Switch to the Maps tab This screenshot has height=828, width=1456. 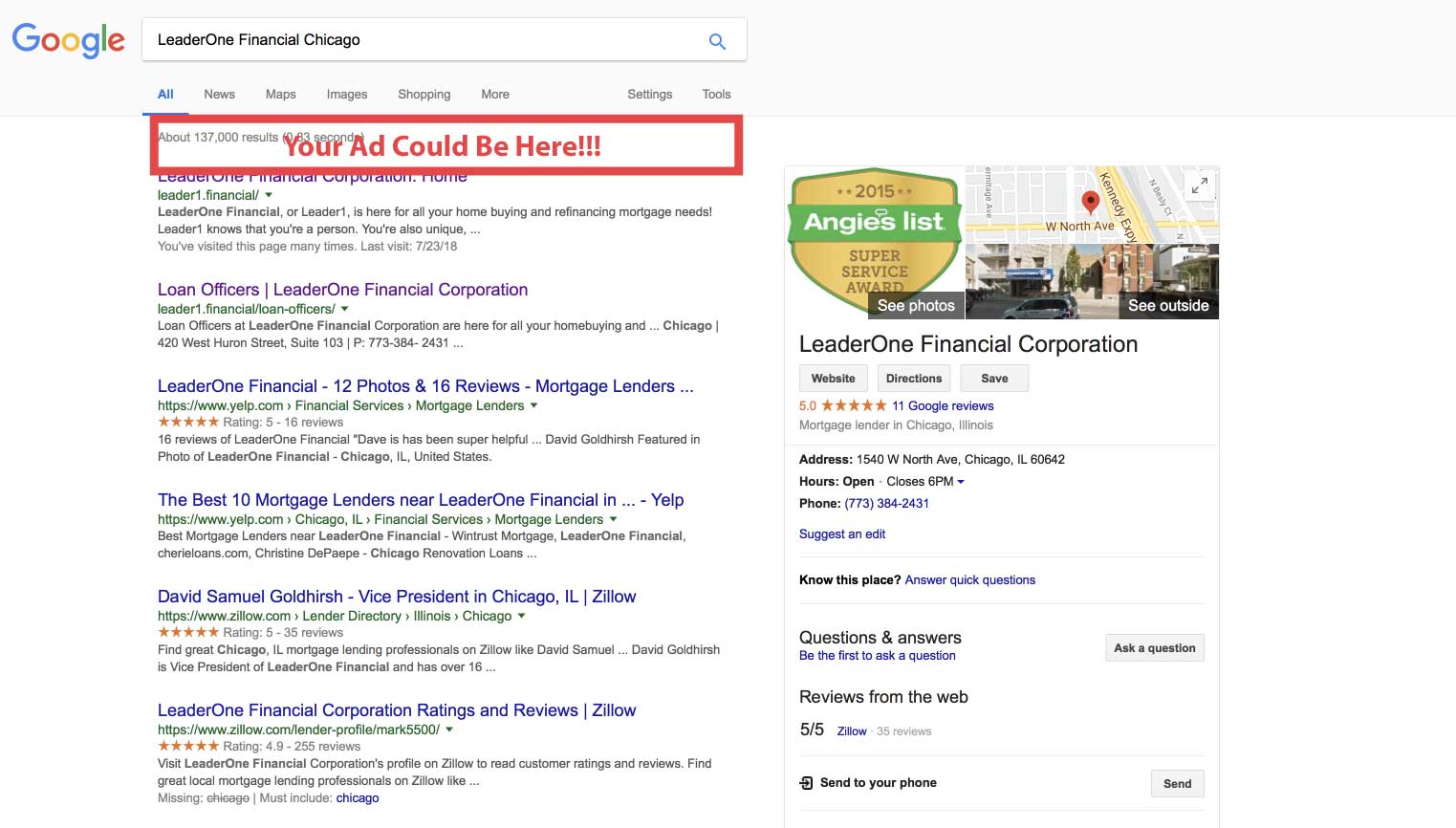point(280,94)
